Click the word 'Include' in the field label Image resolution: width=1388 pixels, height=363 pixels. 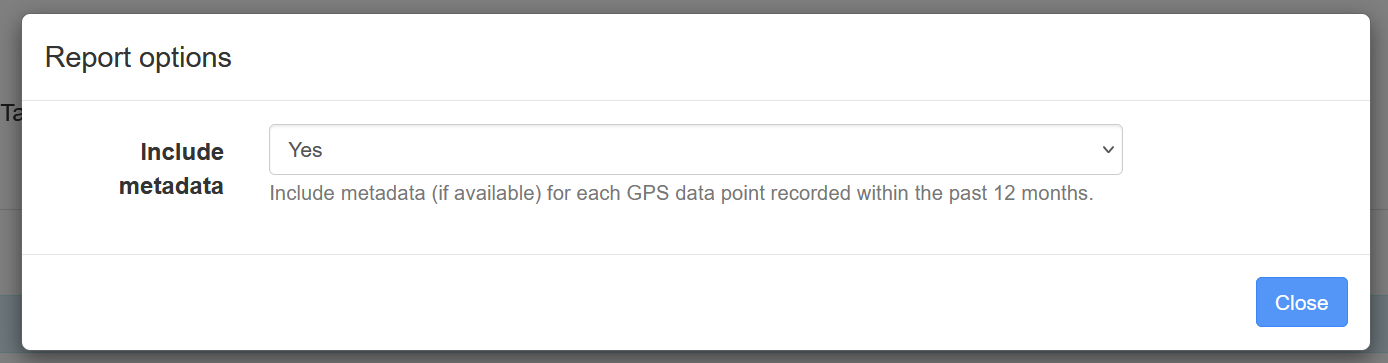tap(182, 152)
